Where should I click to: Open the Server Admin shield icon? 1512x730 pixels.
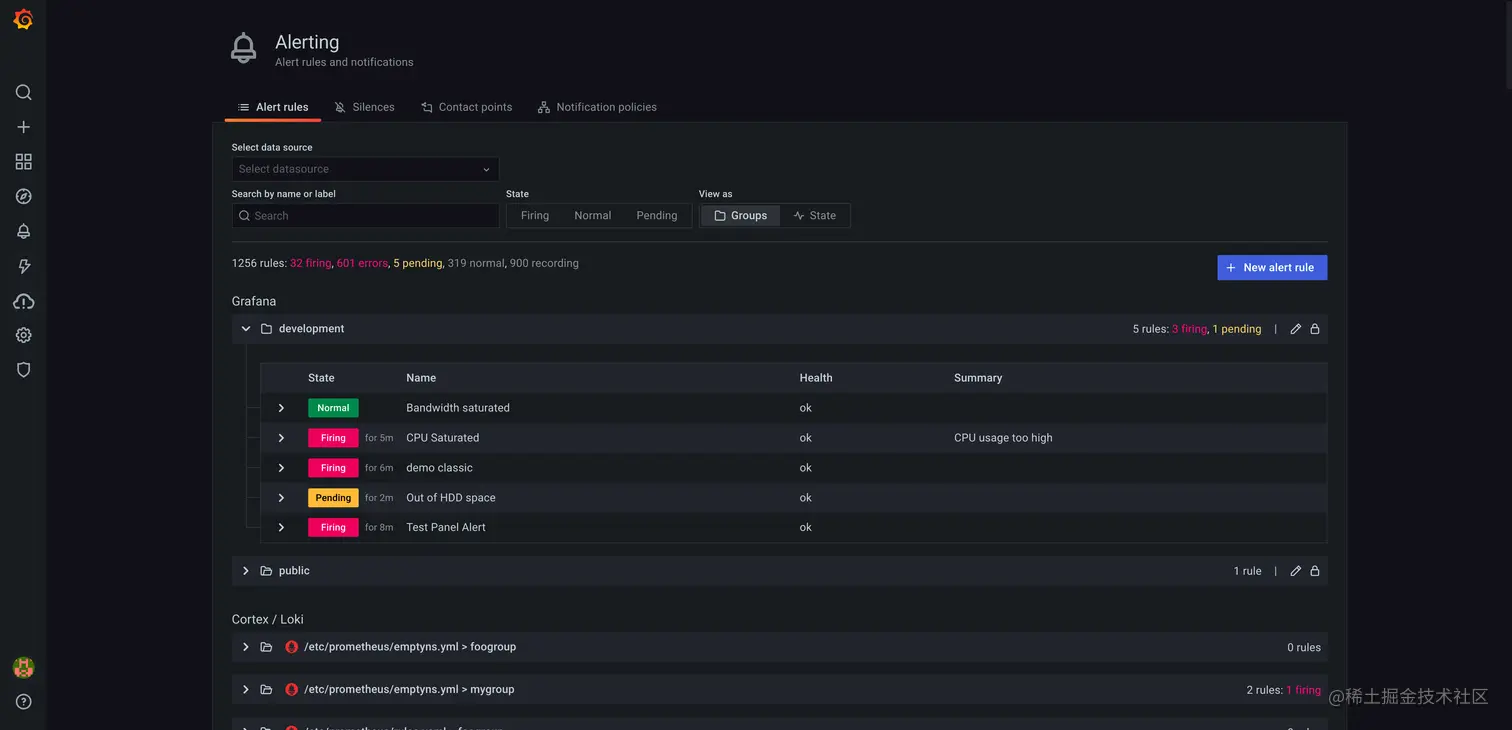coord(23,370)
